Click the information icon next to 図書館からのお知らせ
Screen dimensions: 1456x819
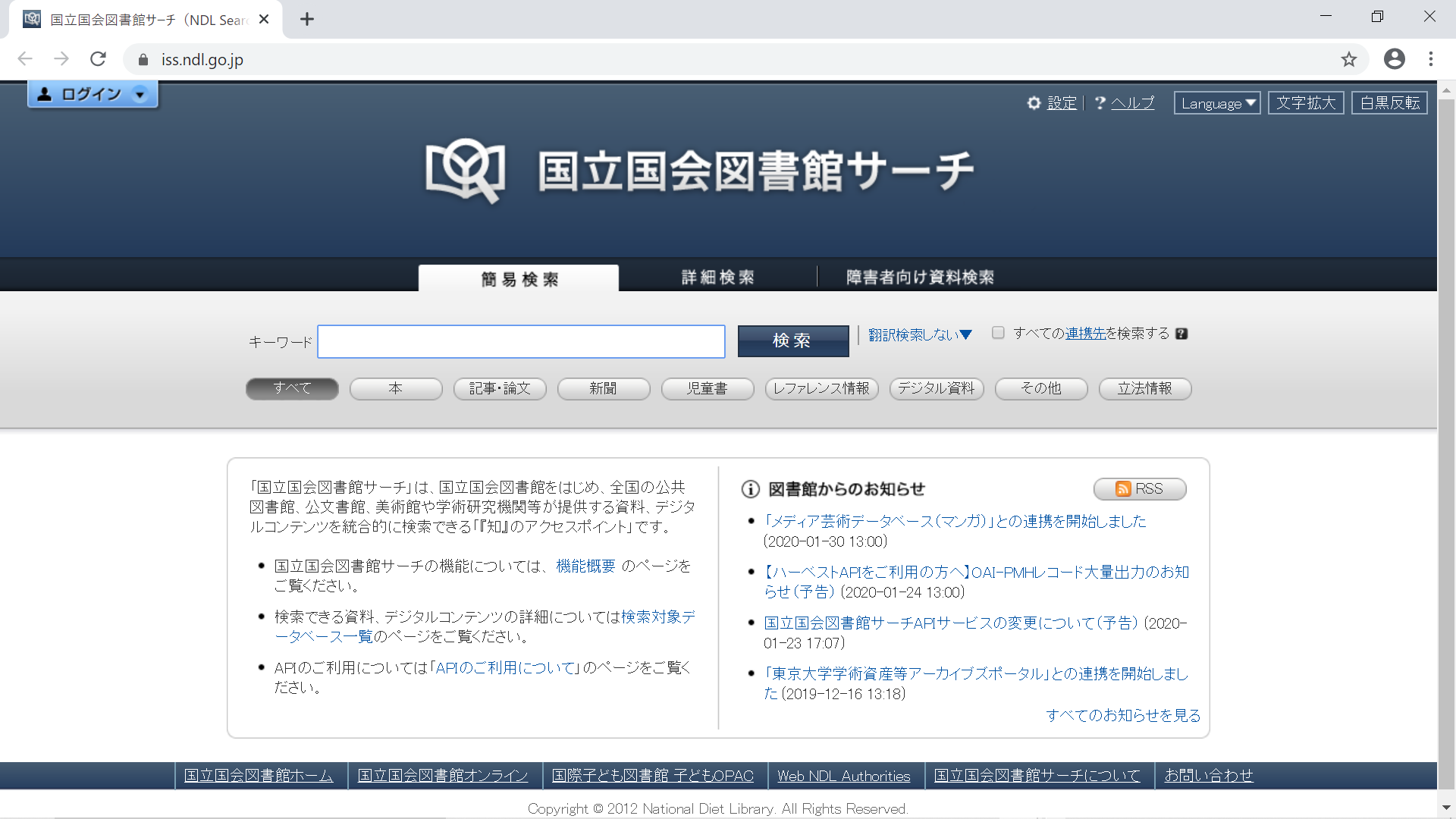[x=751, y=489]
